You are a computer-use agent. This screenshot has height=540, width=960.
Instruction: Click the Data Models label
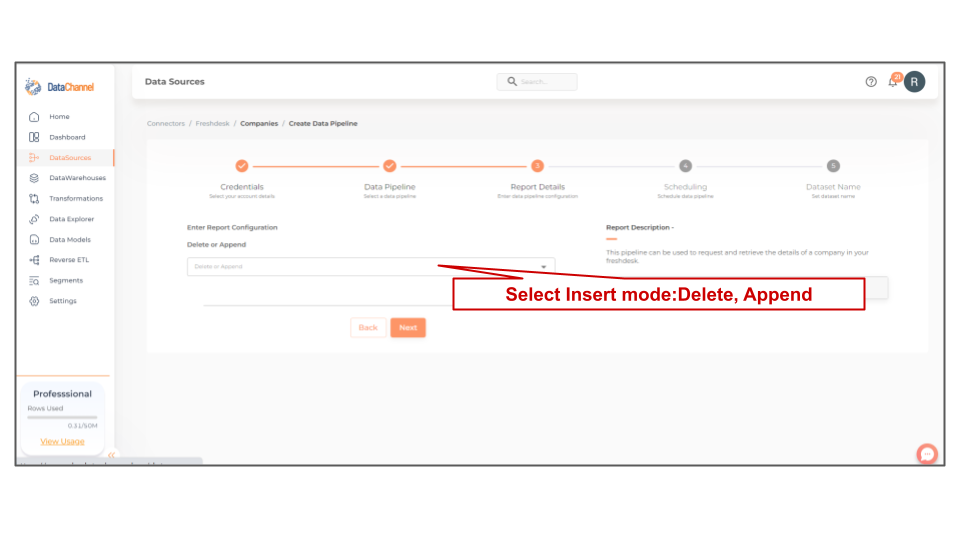point(70,239)
